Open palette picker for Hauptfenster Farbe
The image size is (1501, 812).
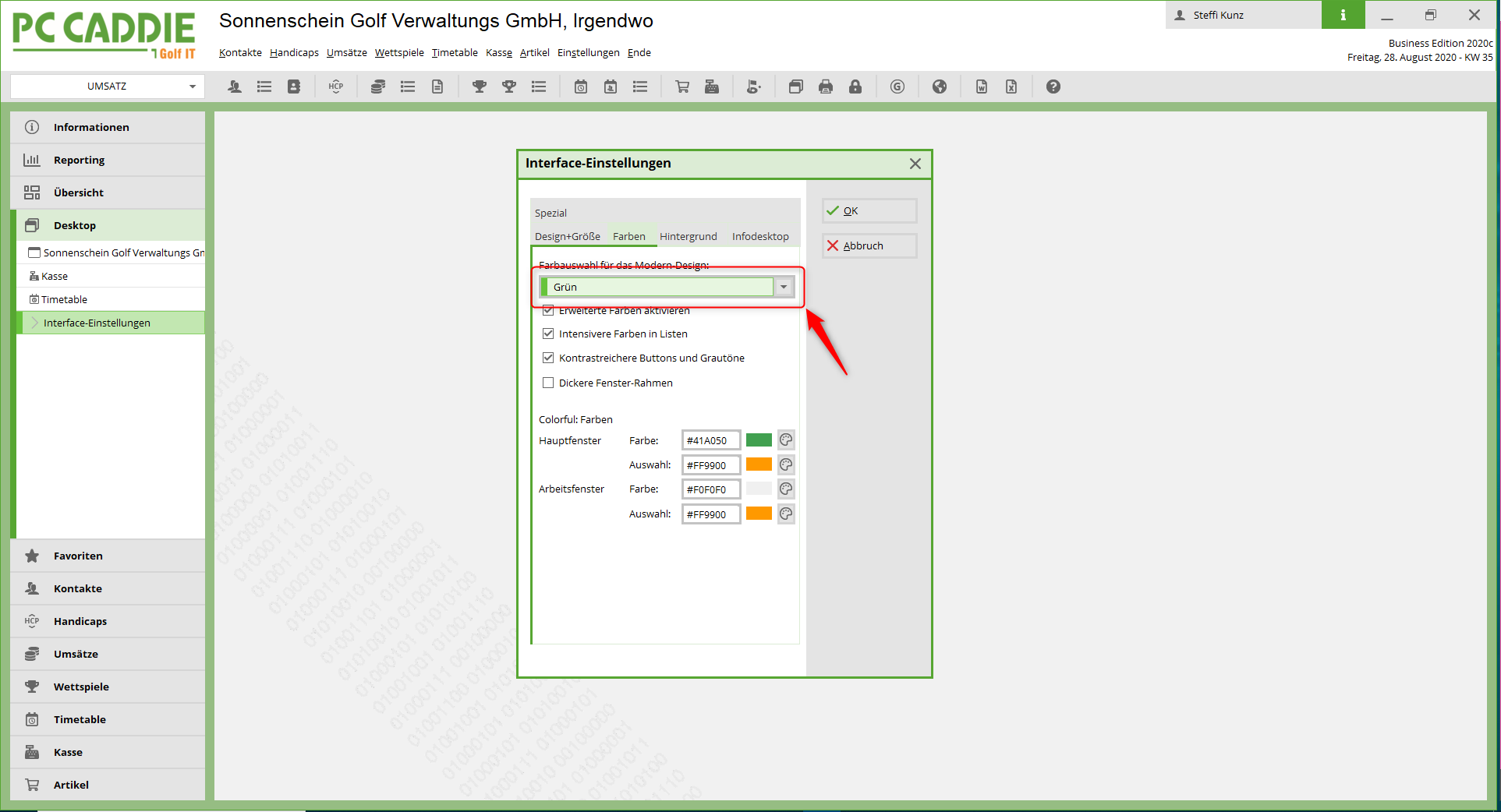click(x=786, y=440)
